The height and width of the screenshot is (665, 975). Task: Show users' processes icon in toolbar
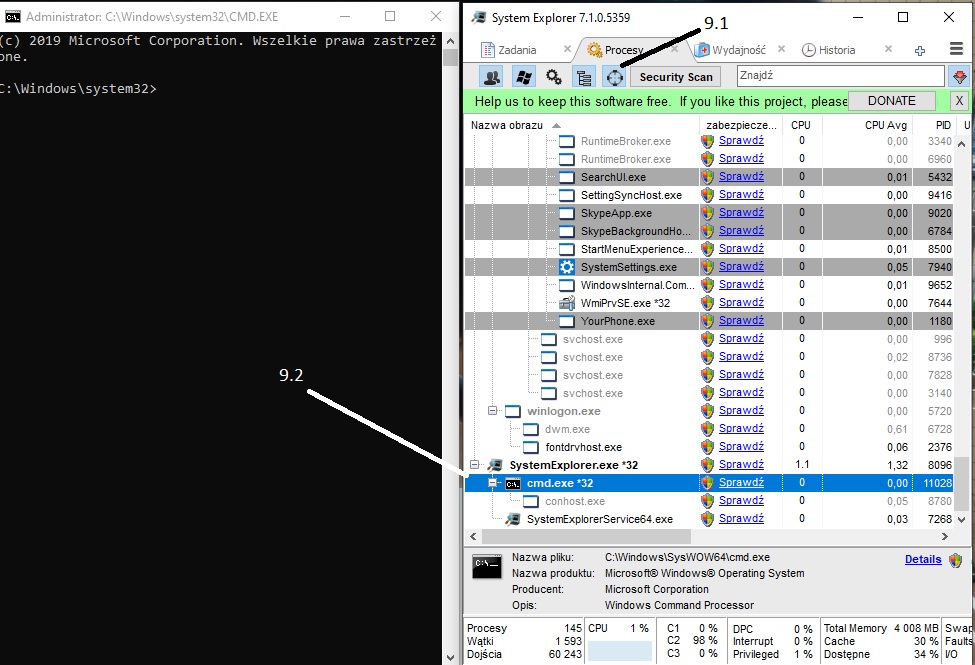[492, 77]
